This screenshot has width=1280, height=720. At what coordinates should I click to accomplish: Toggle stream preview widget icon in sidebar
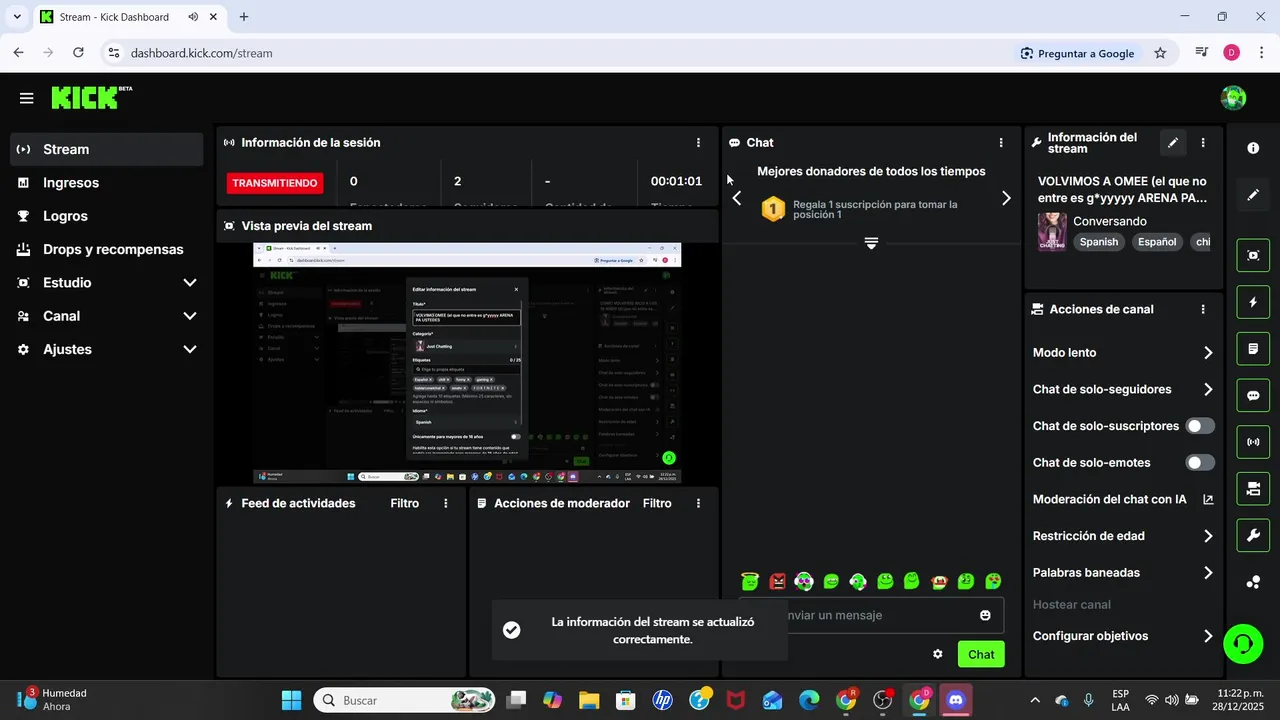pos(1253,255)
